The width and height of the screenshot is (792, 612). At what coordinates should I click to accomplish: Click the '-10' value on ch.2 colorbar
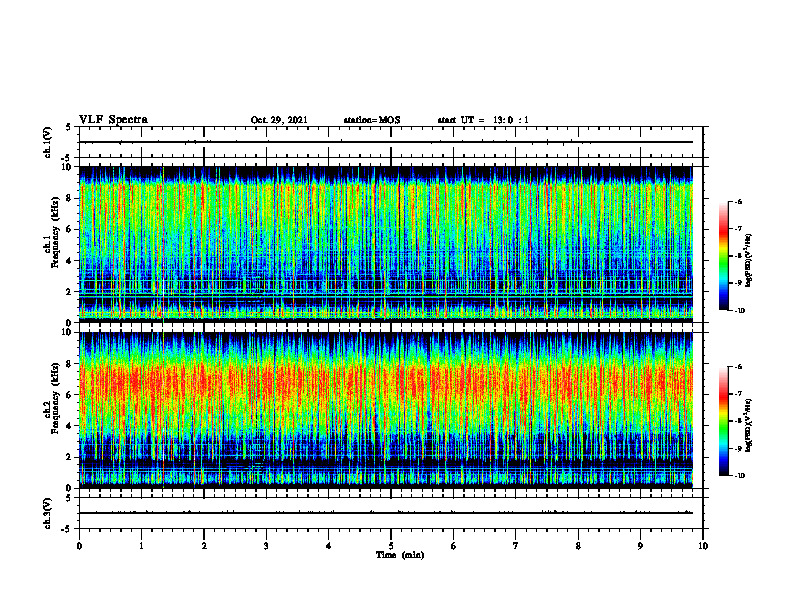[740, 476]
